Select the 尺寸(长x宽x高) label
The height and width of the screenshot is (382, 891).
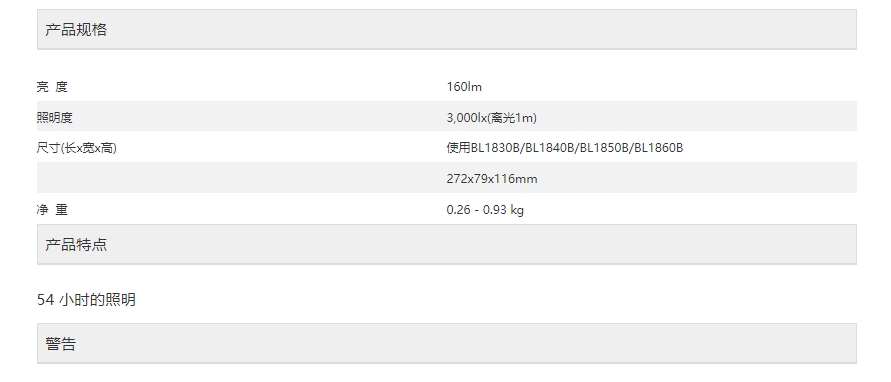point(76,148)
